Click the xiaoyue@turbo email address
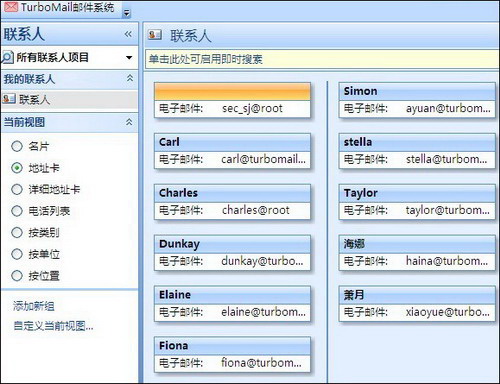 coord(448,312)
